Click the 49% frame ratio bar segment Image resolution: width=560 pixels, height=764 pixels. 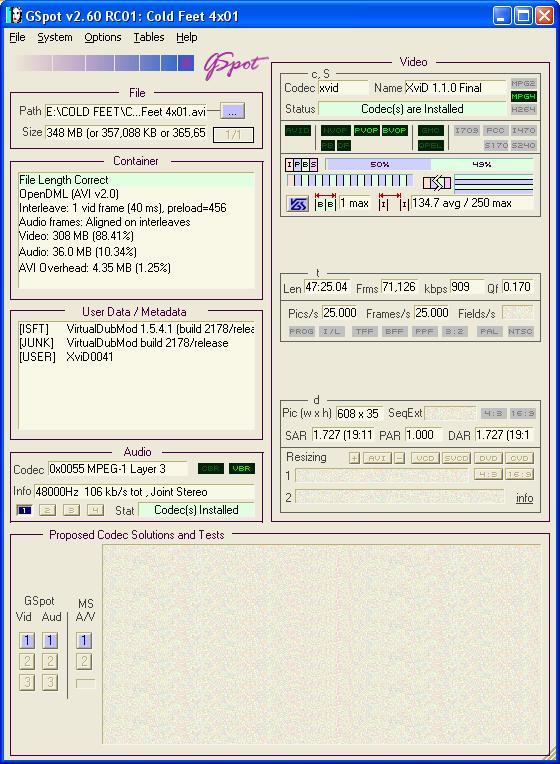pos(482,165)
